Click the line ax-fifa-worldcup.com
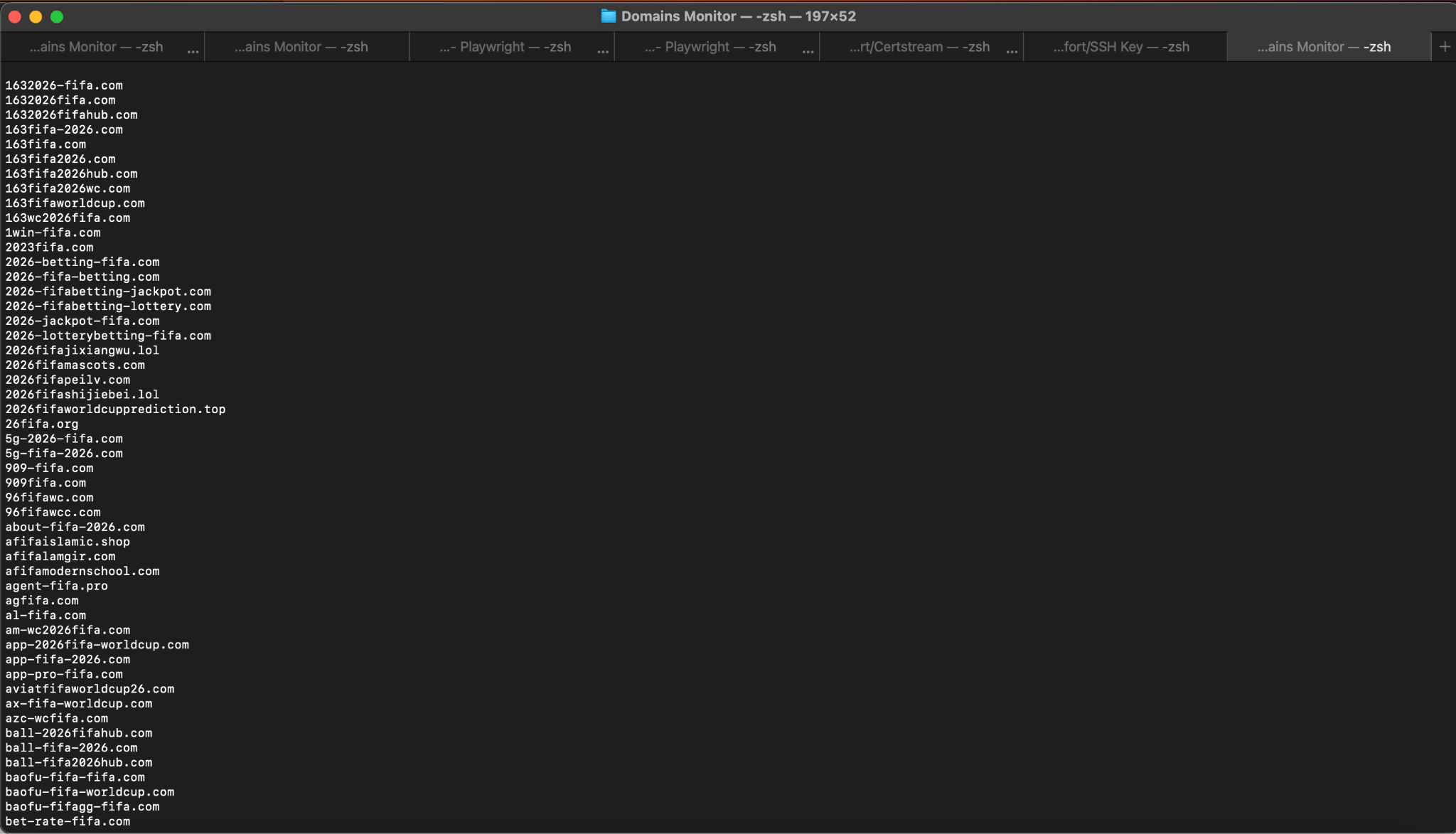The image size is (1456, 834). [79, 704]
